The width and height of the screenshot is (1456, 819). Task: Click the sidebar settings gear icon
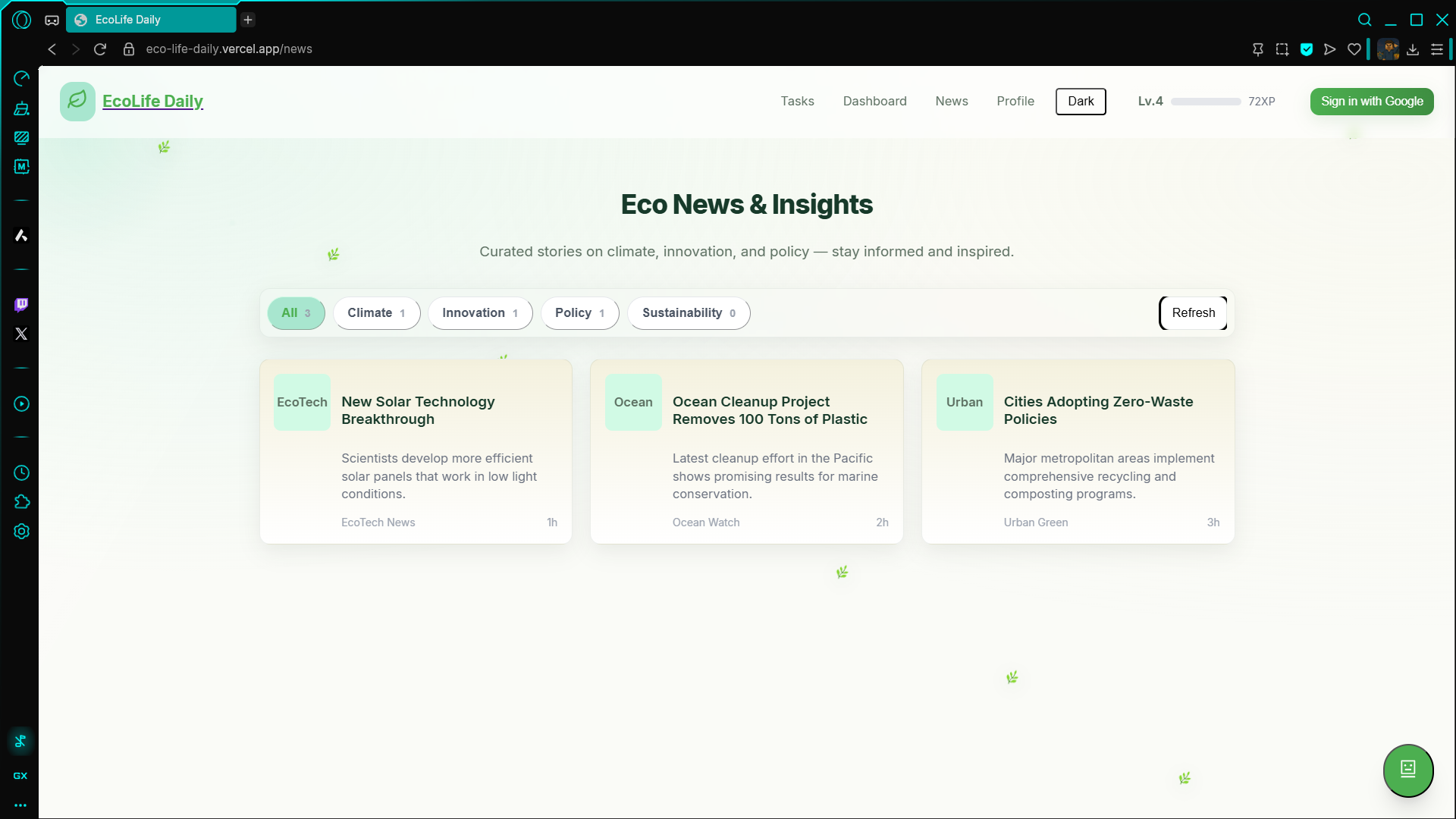(x=21, y=532)
